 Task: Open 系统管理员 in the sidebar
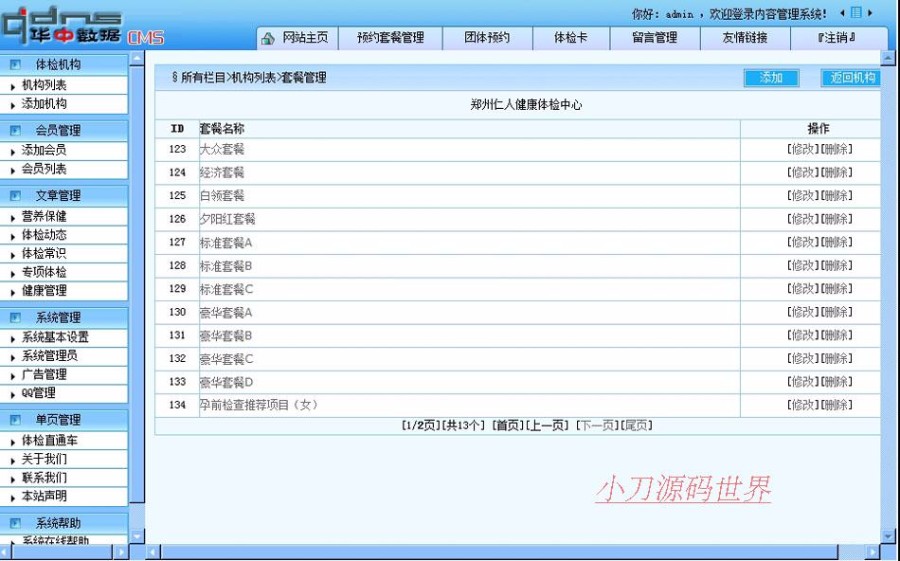(49, 356)
